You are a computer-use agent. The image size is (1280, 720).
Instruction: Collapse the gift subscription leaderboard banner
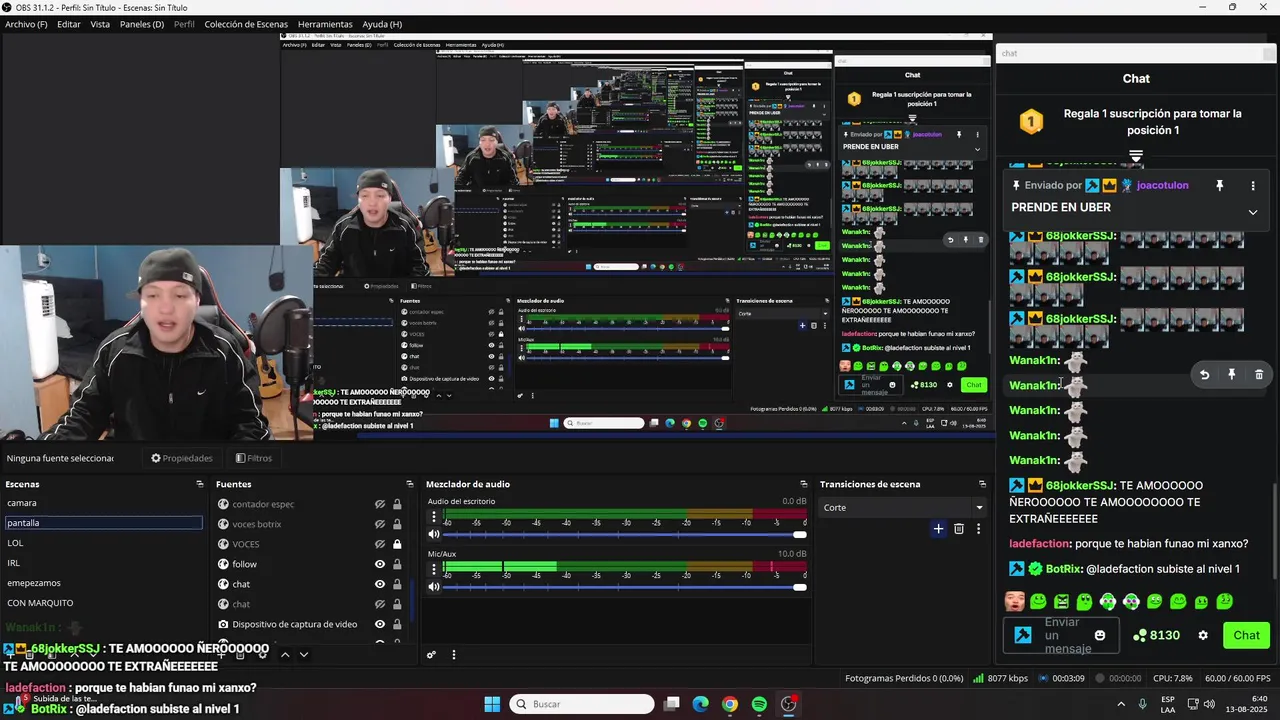point(1136,156)
